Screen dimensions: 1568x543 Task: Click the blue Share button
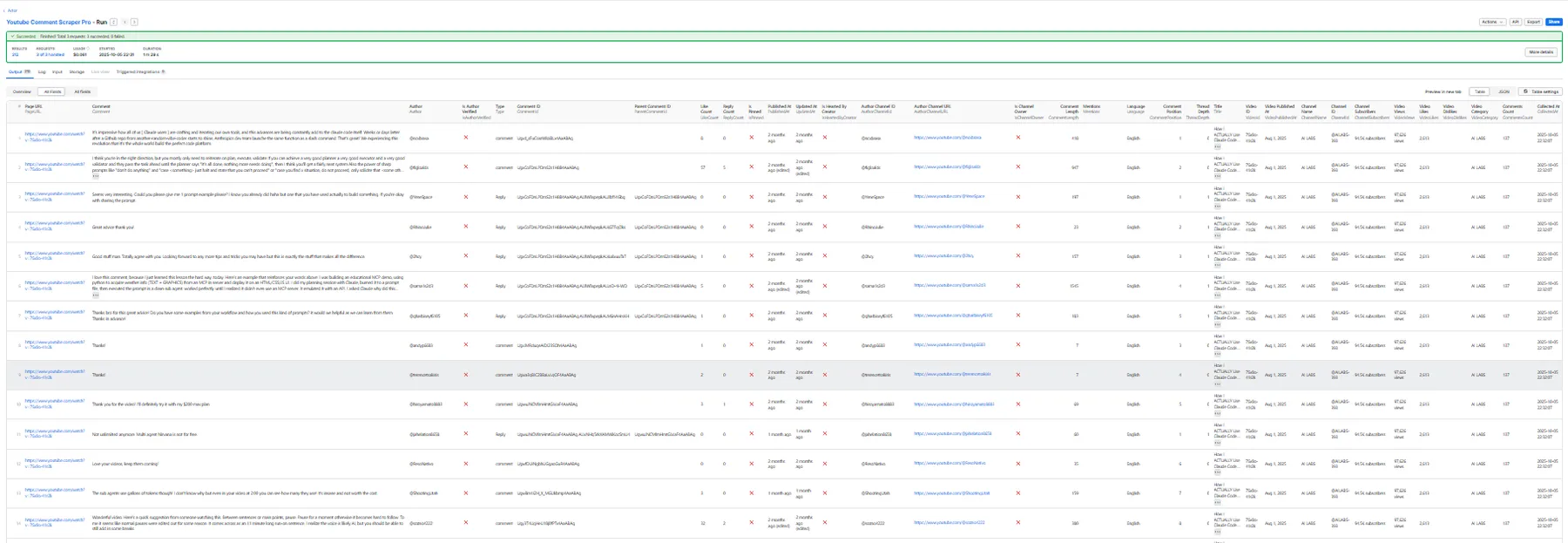[1553, 22]
